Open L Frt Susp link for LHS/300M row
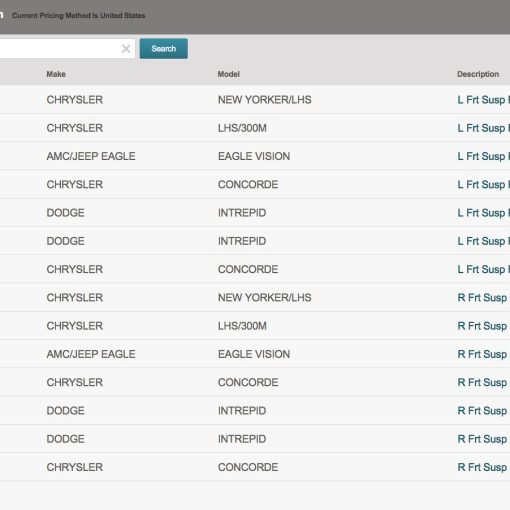 pos(483,128)
